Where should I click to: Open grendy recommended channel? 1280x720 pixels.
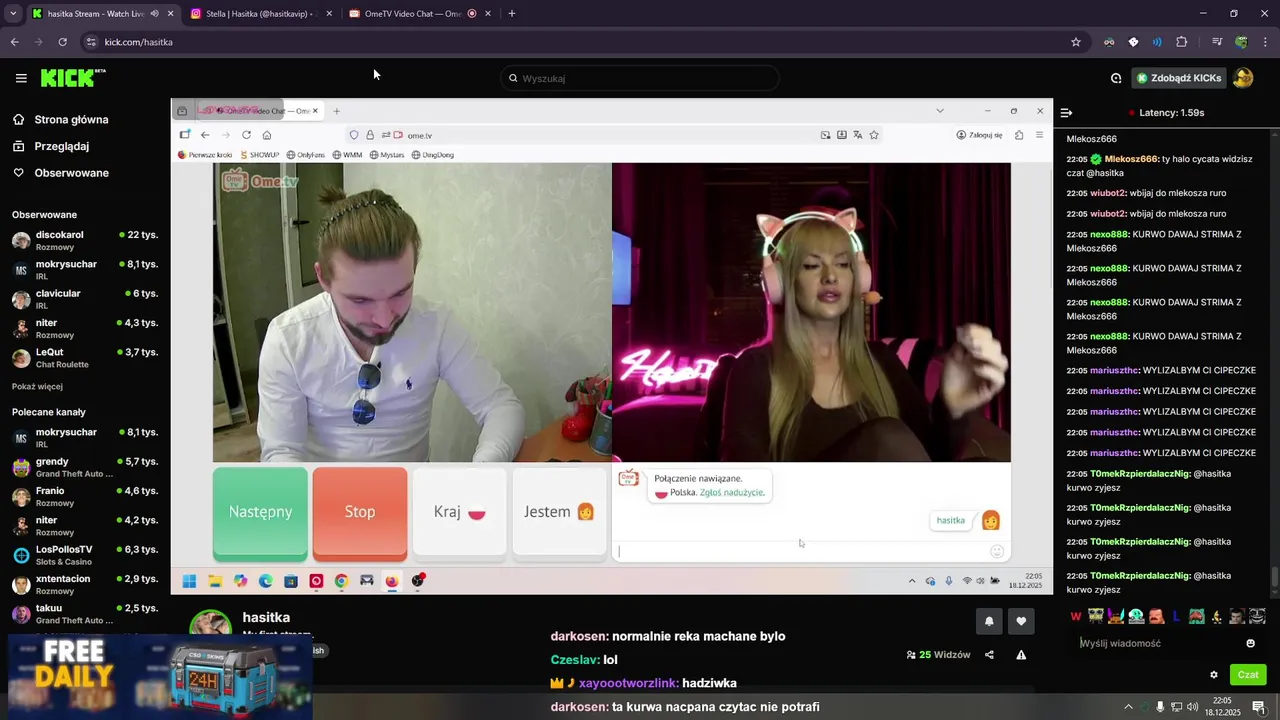[85, 467]
